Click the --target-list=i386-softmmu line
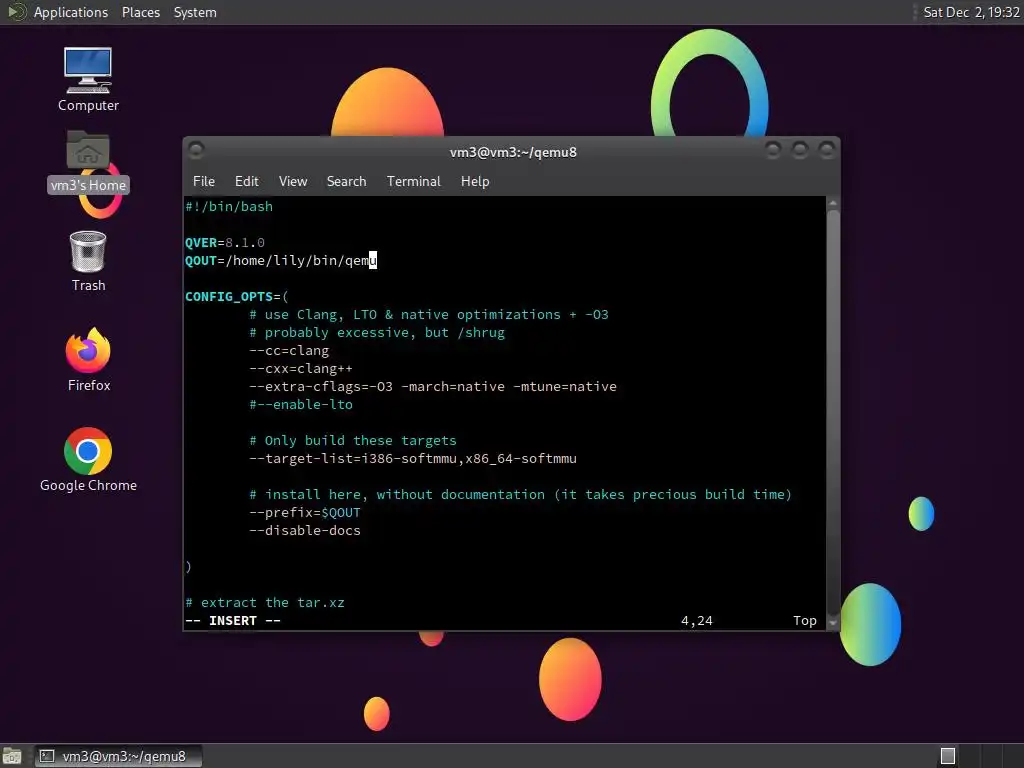 (413, 458)
